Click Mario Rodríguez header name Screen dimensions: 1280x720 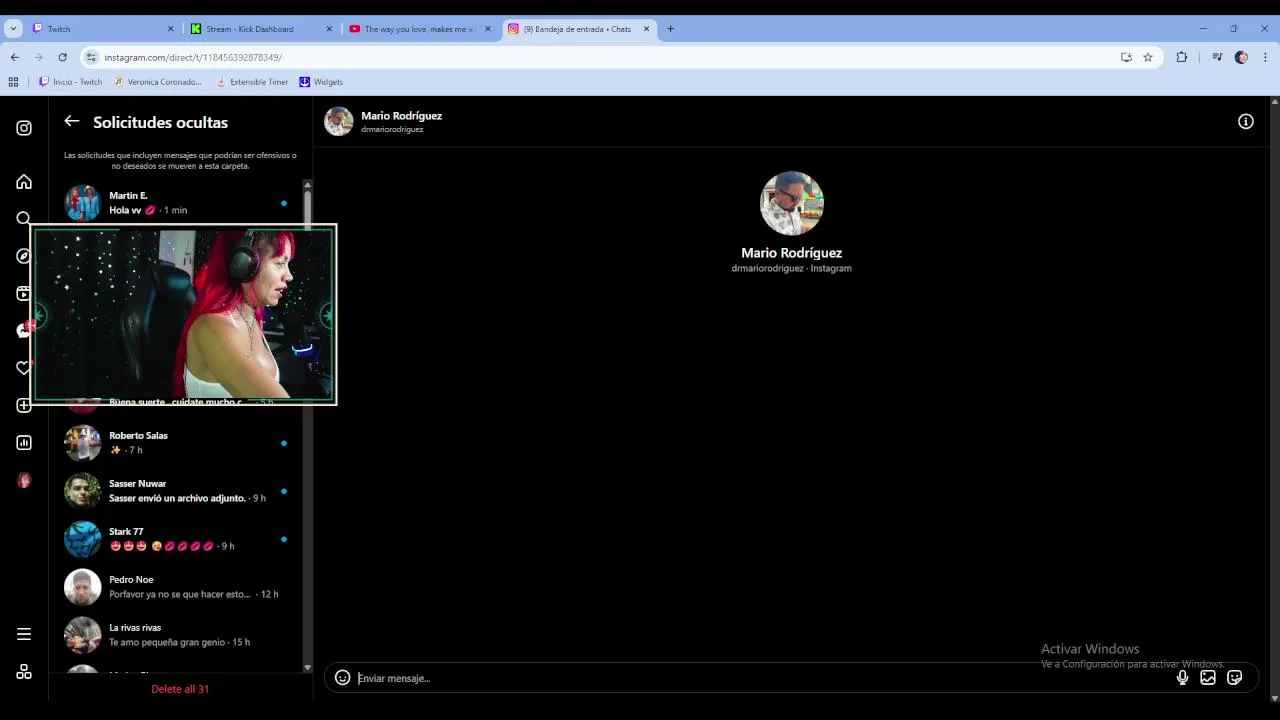point(401,116)
